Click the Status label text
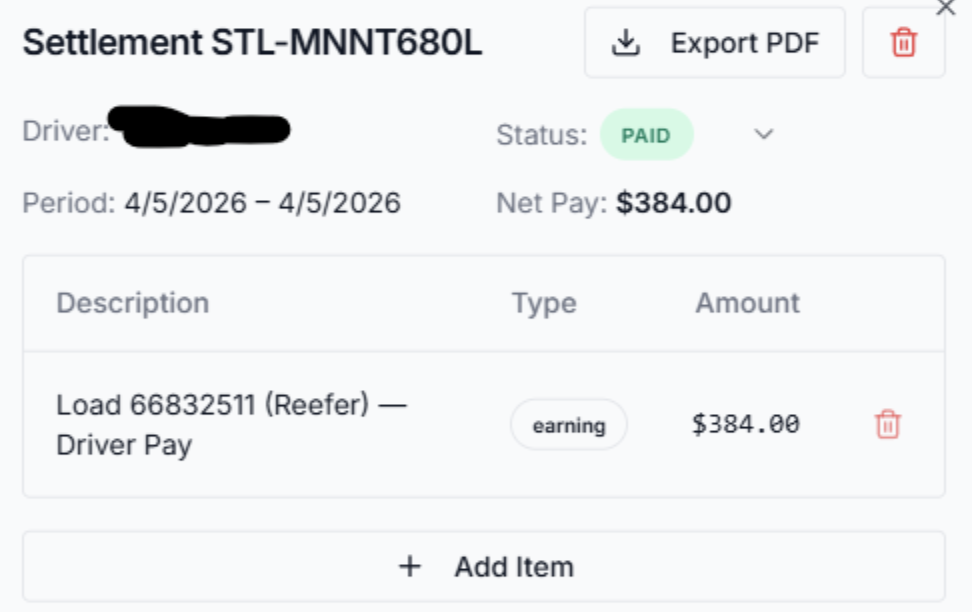This screenshot has height=612, width=972. [x=541, y=135]
